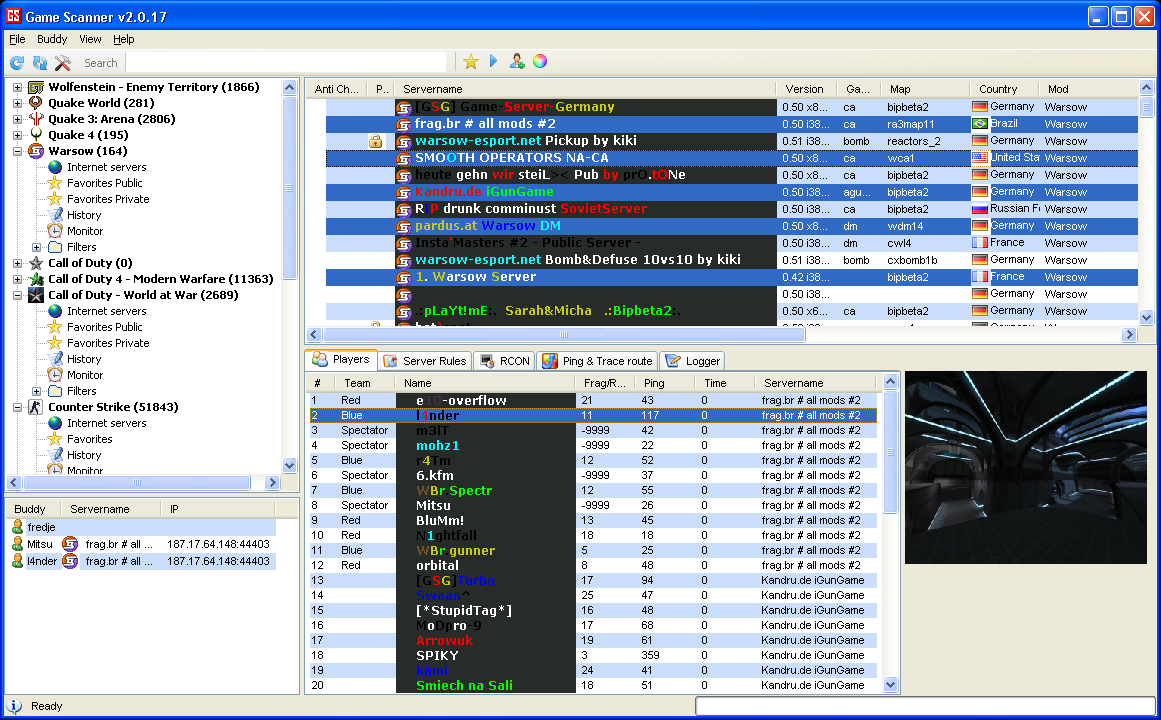This screenshot has height=720, width=1161.
Task: Click the Warsow game icon in the tree
Action: click(36, 151)
